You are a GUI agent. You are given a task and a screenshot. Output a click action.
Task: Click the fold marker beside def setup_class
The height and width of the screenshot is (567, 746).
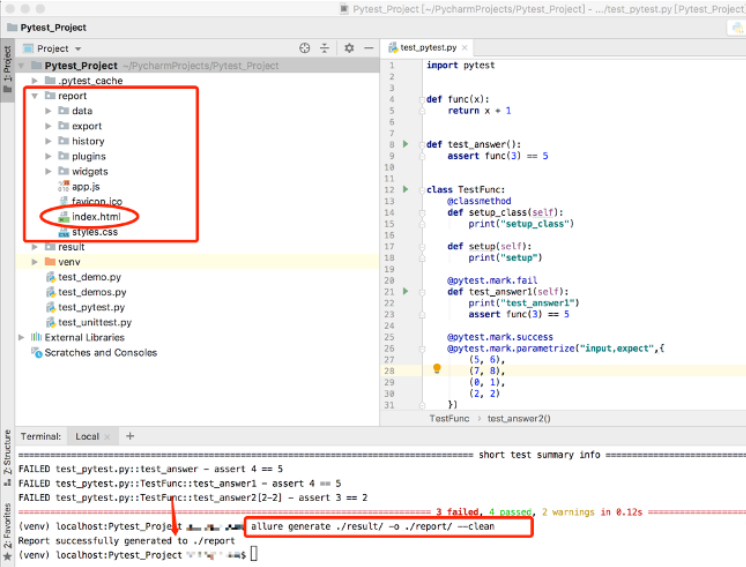click(422, 213)
